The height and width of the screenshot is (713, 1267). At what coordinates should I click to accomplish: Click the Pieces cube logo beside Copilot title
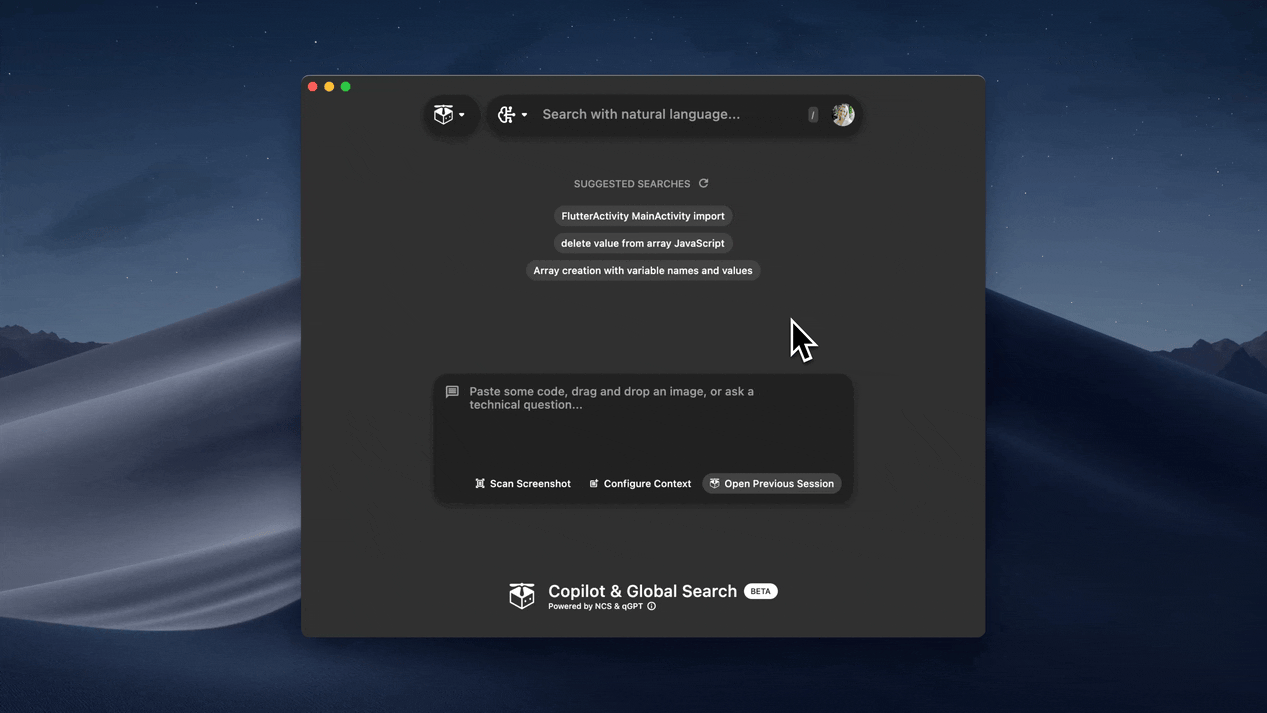(522, 596)
